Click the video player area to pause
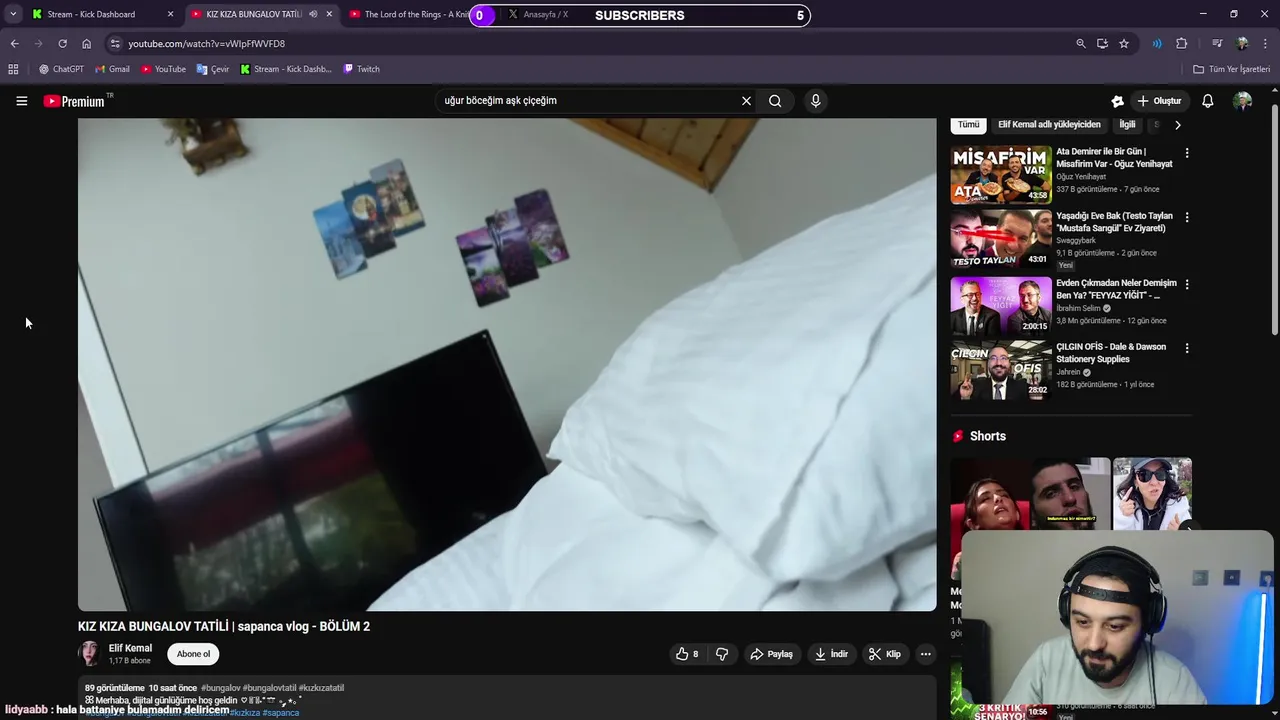This screenshot has width=1280, height=720. click(507, 364)
